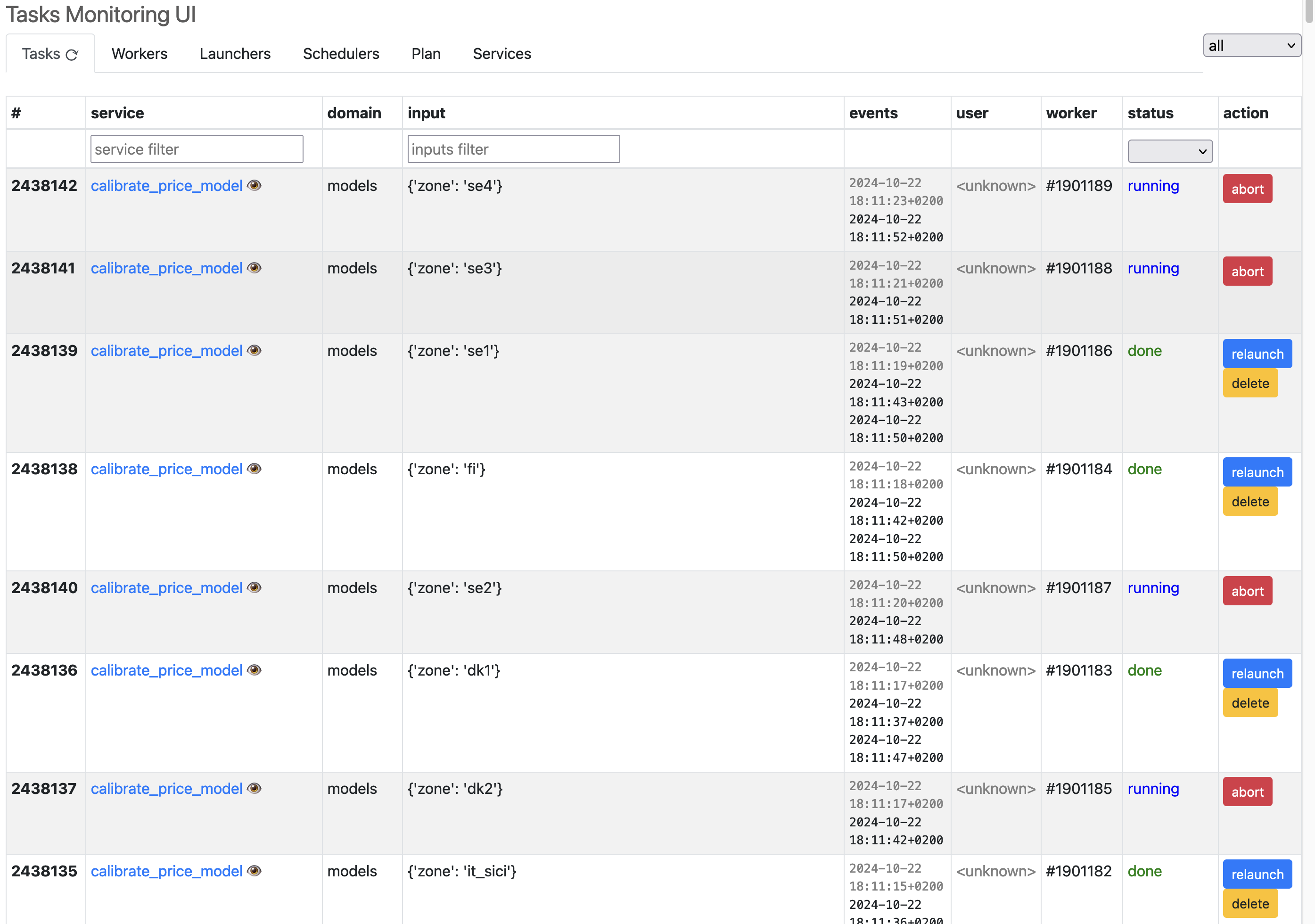Open the 'all' filter dropdown
The image size is (1315, 924).
pyautogui.click(x=1252, y=45)
